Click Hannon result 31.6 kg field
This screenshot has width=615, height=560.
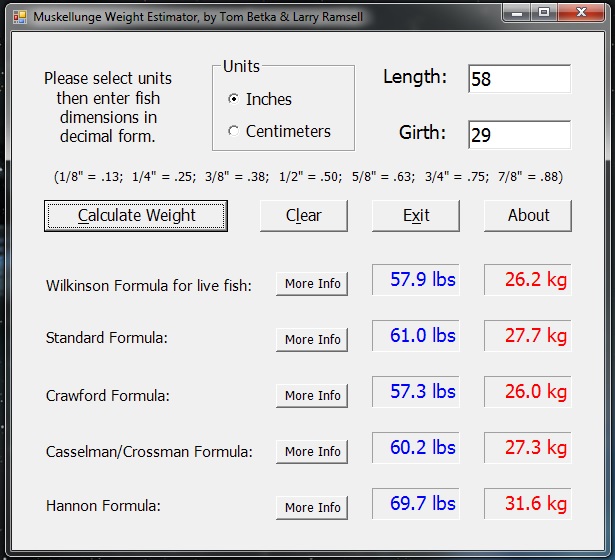click(x=528, y=504)
